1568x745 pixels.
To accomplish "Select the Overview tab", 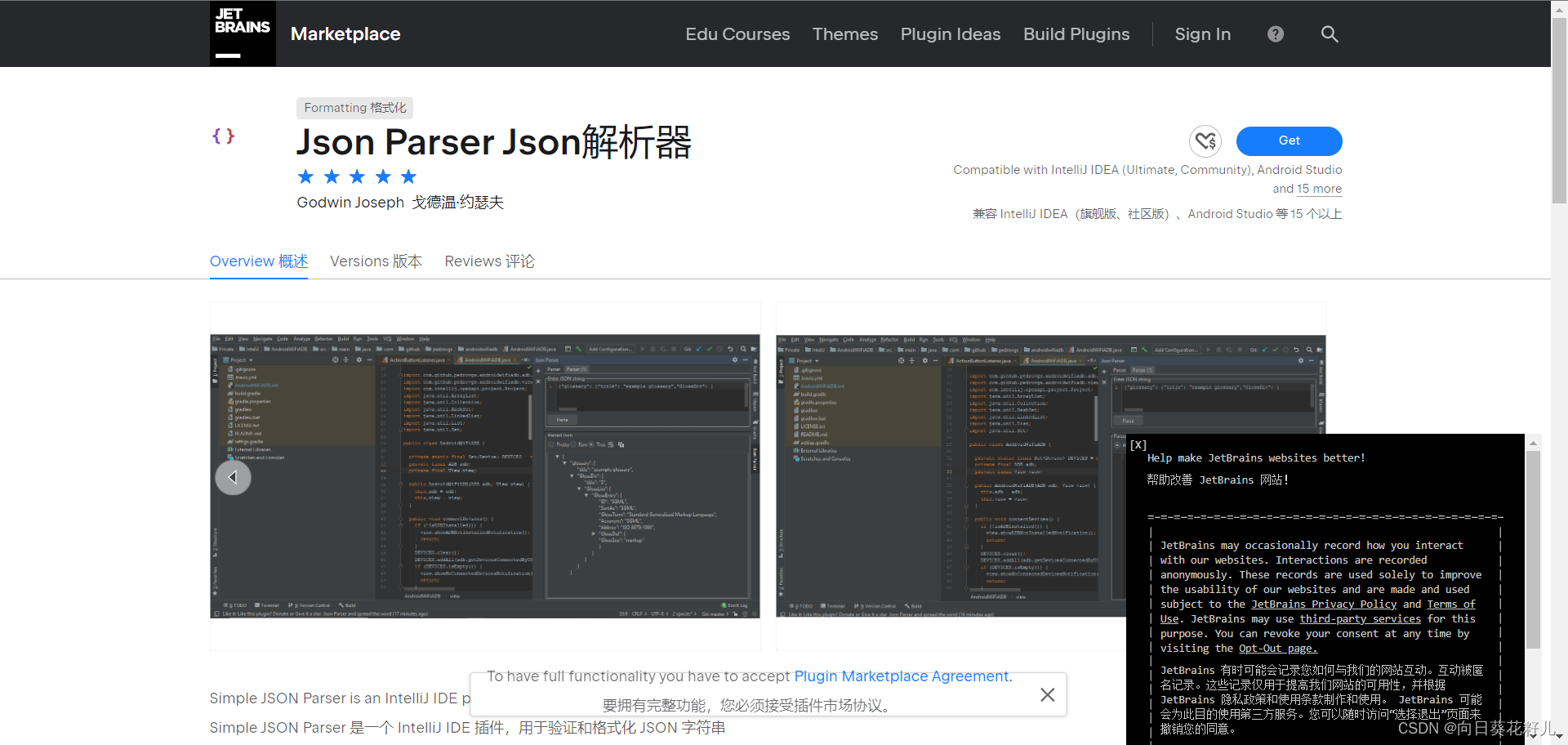I will (258, 261).
